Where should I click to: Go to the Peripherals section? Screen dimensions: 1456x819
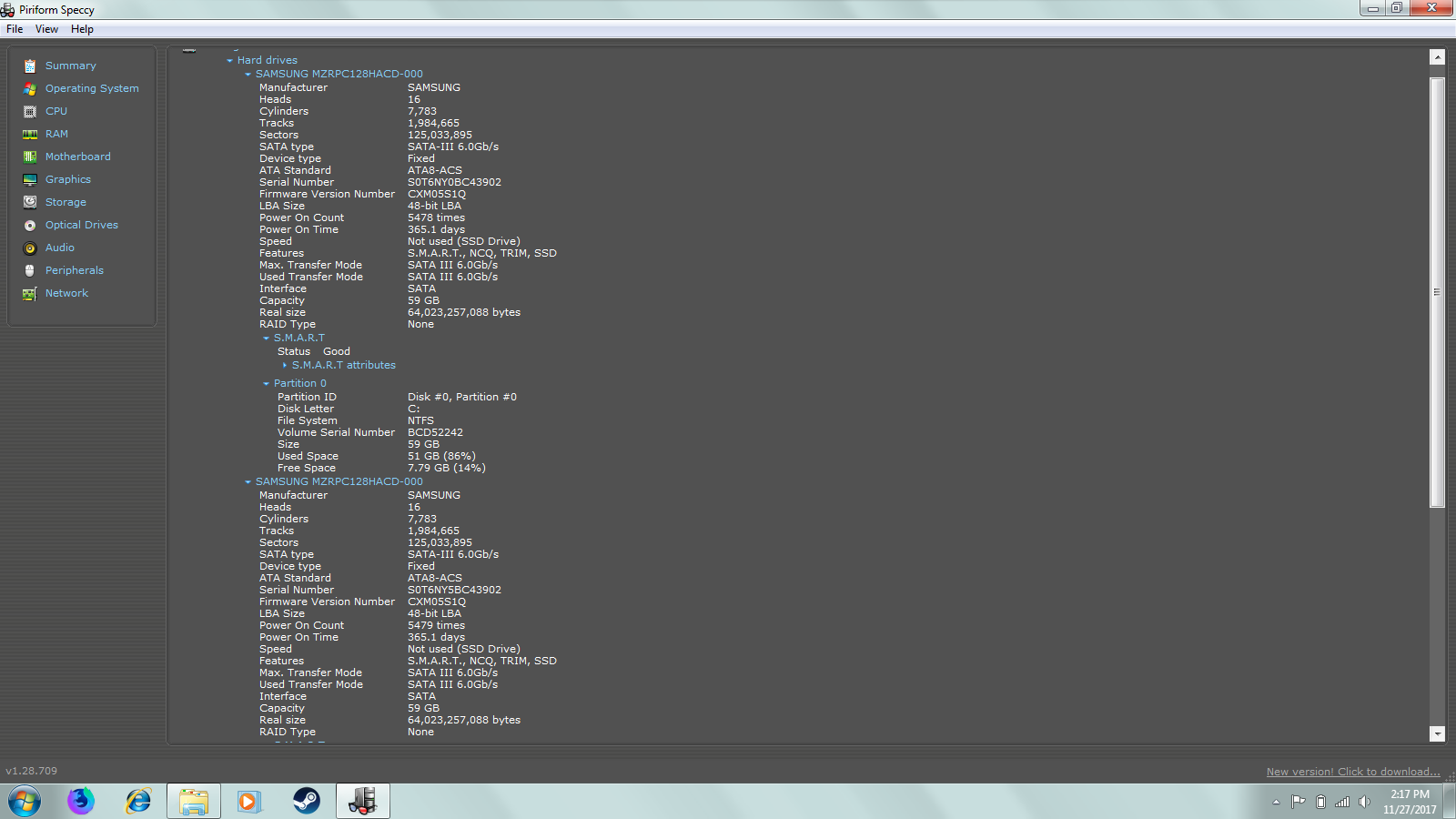75,270
